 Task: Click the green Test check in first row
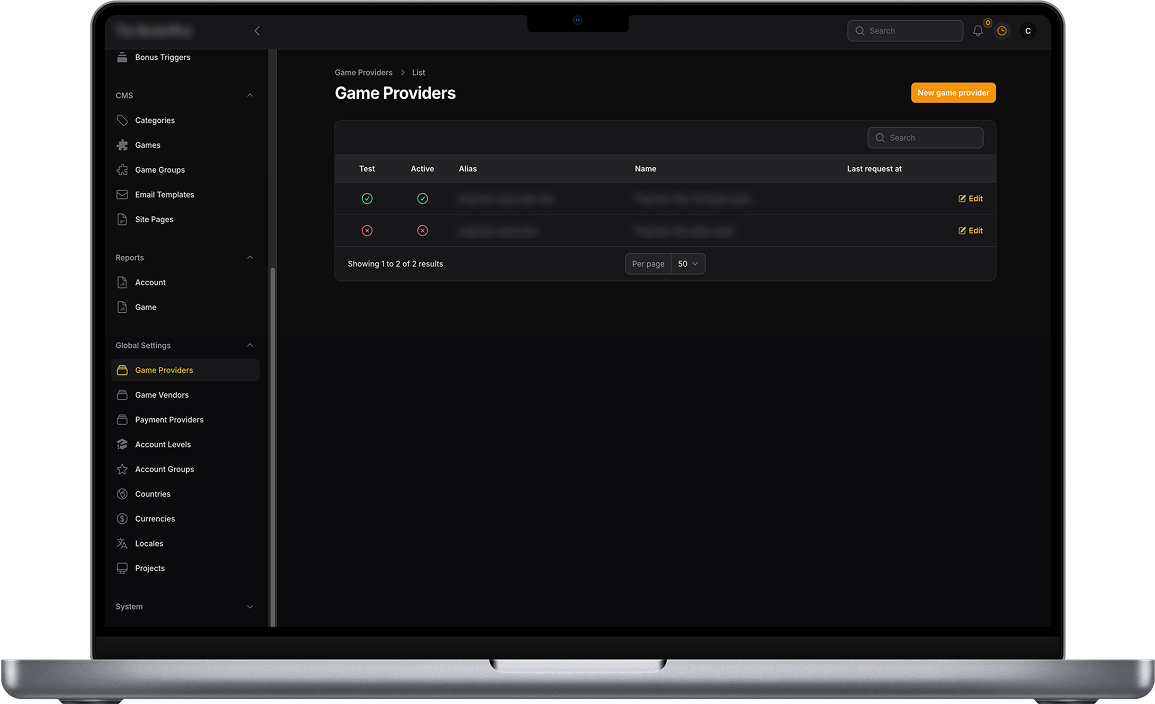click(x=367, y=199)
